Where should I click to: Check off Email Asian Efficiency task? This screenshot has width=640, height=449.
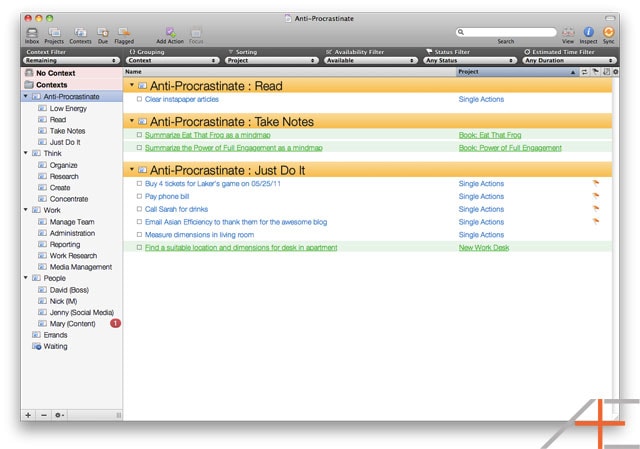(x=139, y=222)
